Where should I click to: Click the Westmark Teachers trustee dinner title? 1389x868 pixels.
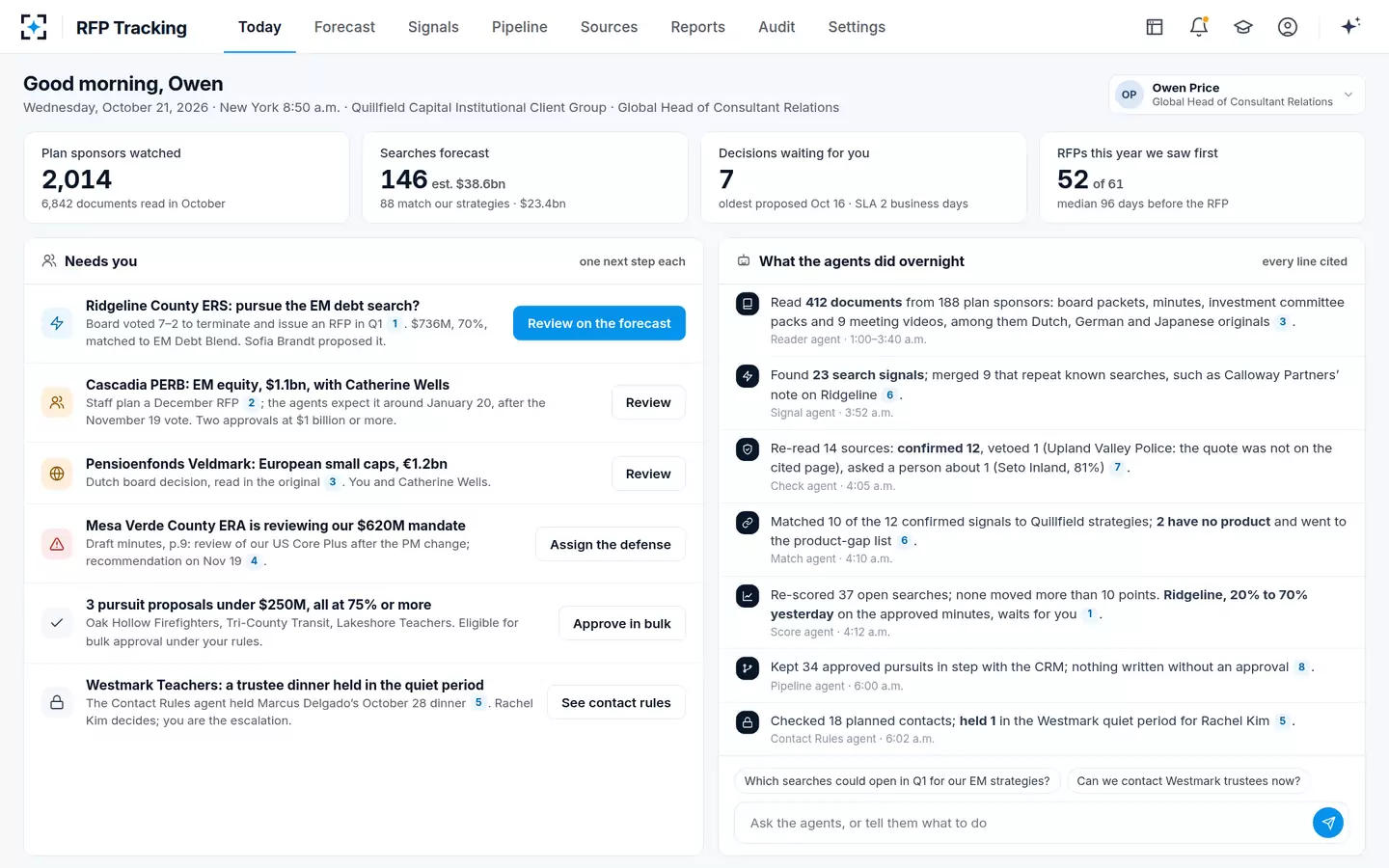(285, 685)
